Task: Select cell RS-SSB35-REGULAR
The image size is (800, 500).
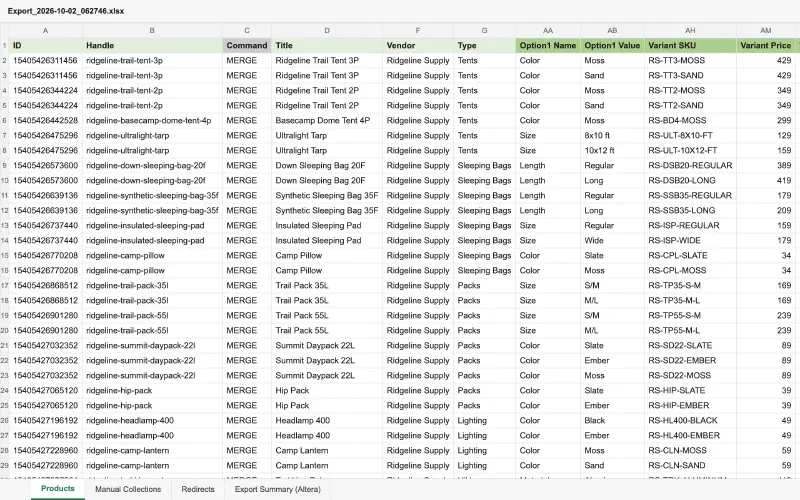Action: click(690, 195)
